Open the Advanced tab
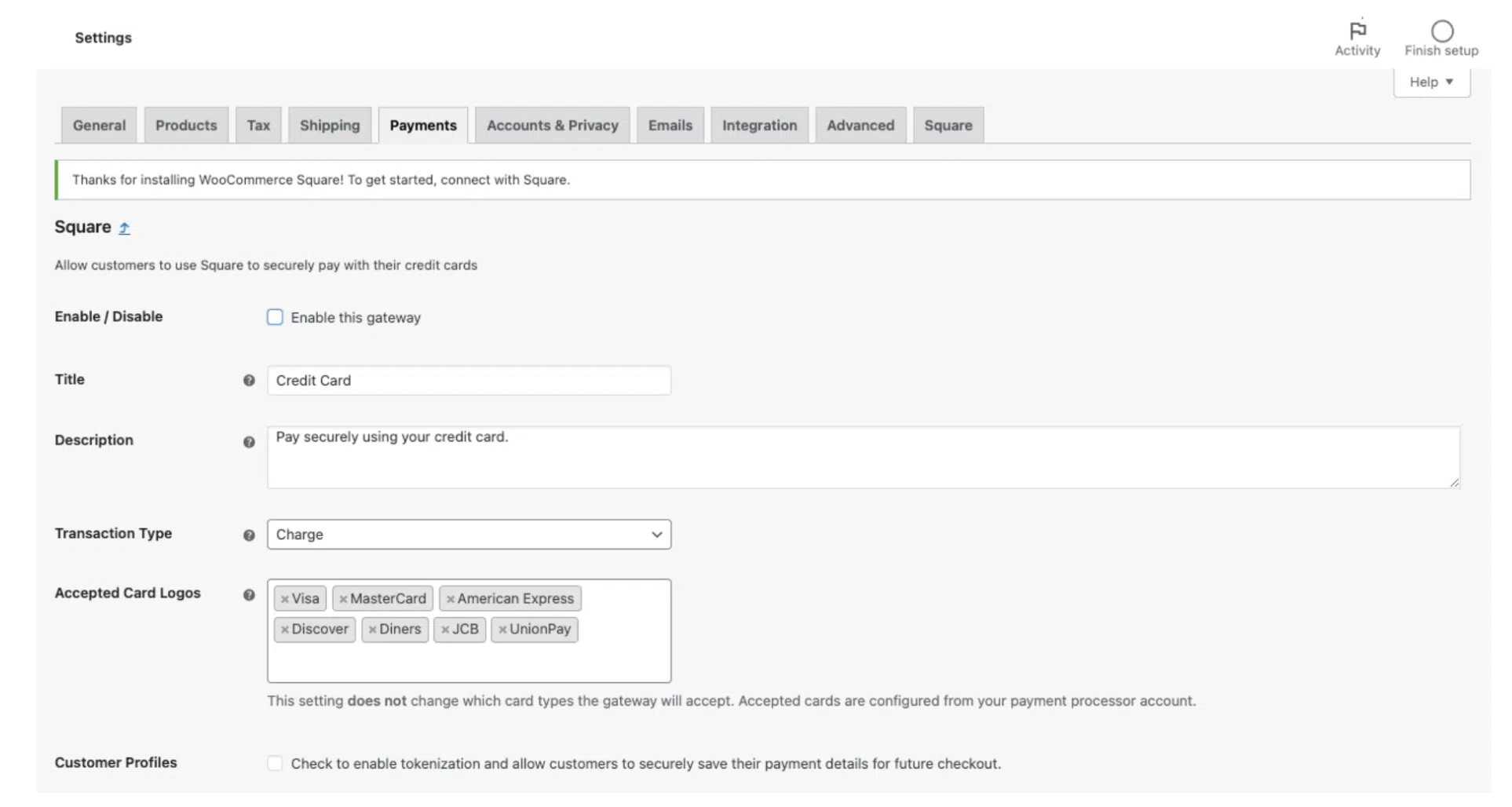The height and width of the screenshot is (807, 1512). (863, 126)
